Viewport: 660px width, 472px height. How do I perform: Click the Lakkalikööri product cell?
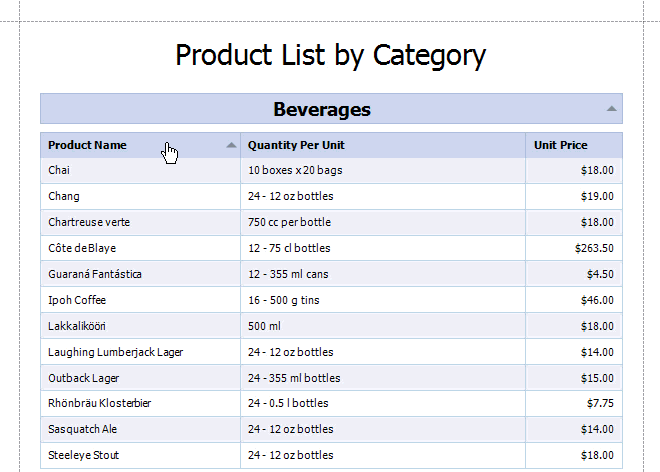tap(77, 326)
